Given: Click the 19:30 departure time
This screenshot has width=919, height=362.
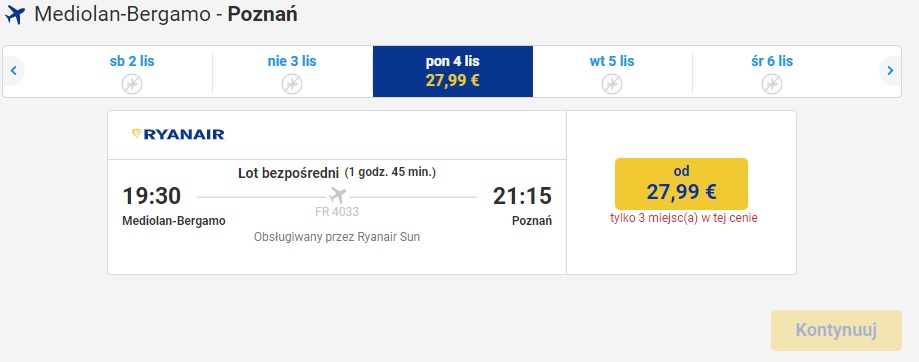Looking at the screenshot, I should [152, 196].
